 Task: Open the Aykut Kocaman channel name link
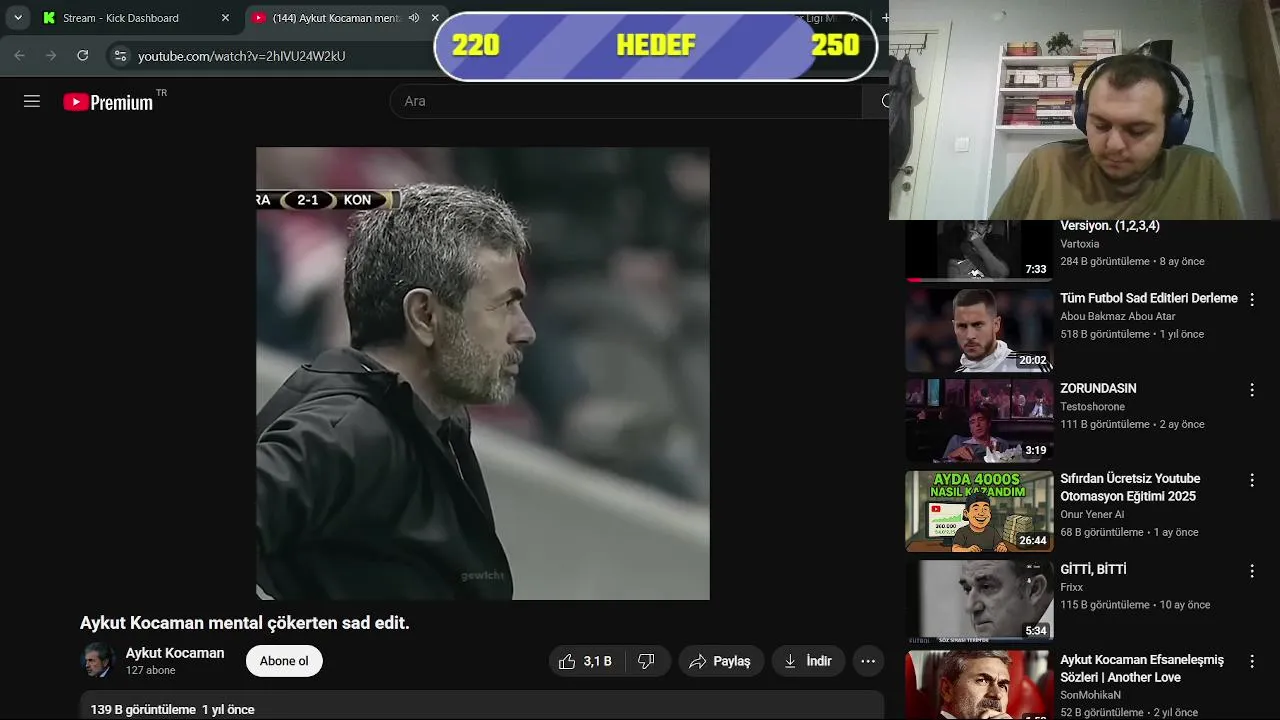[175, 653]
